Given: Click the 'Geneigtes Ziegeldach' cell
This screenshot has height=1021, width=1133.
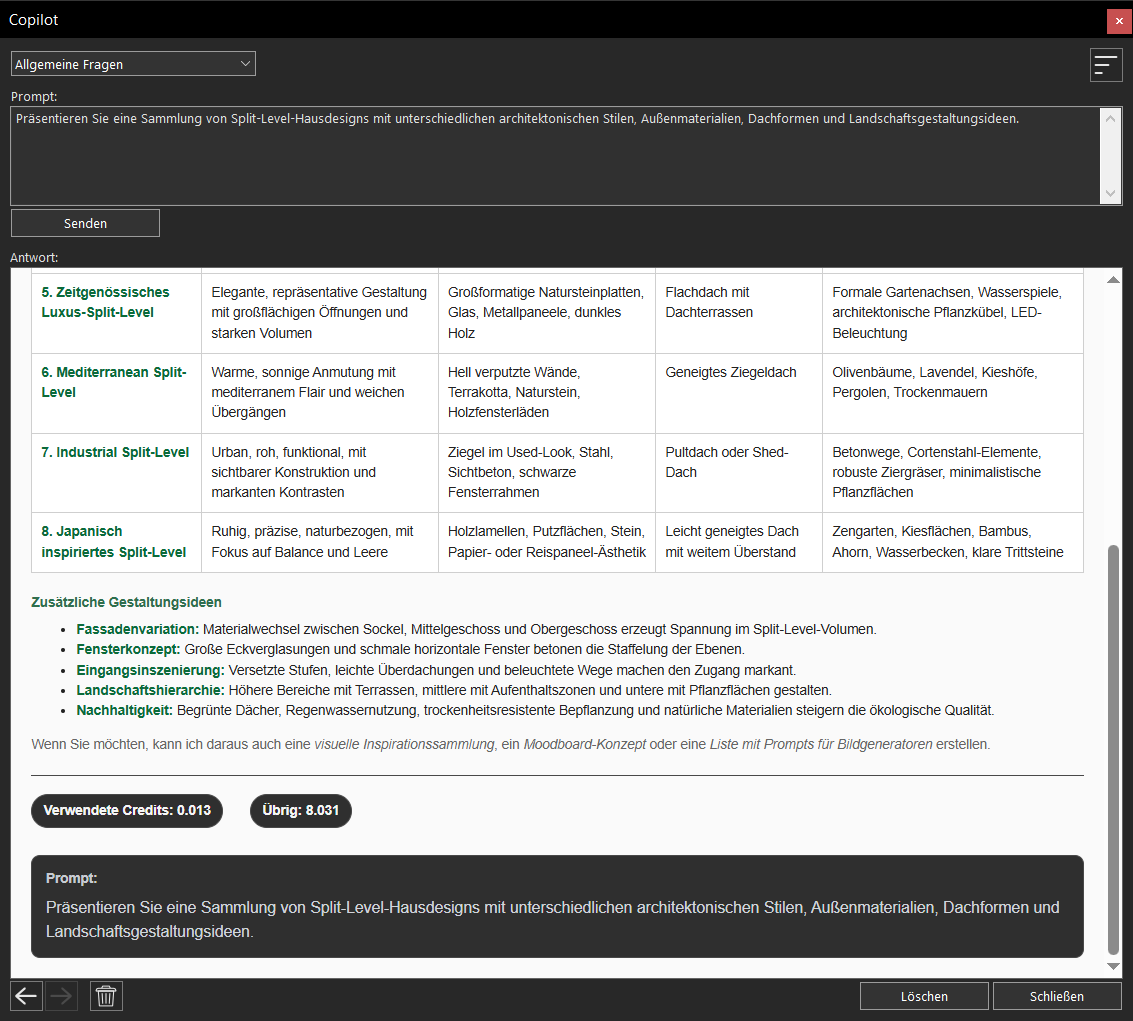Looking at the screenshot, I should 738,393.
